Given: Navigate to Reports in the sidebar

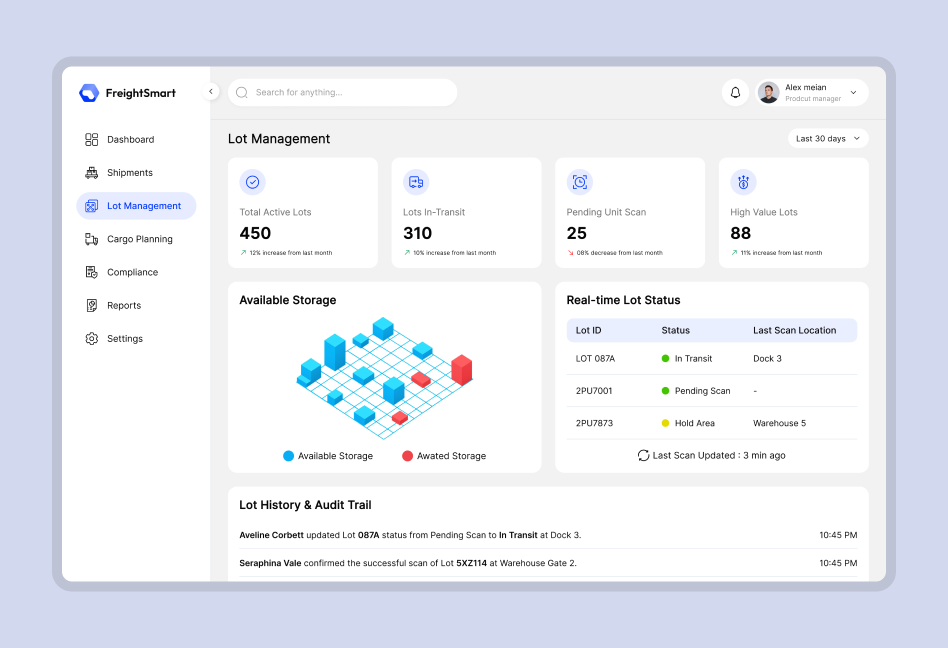Looking at the screenshot, I should point(124,306).
